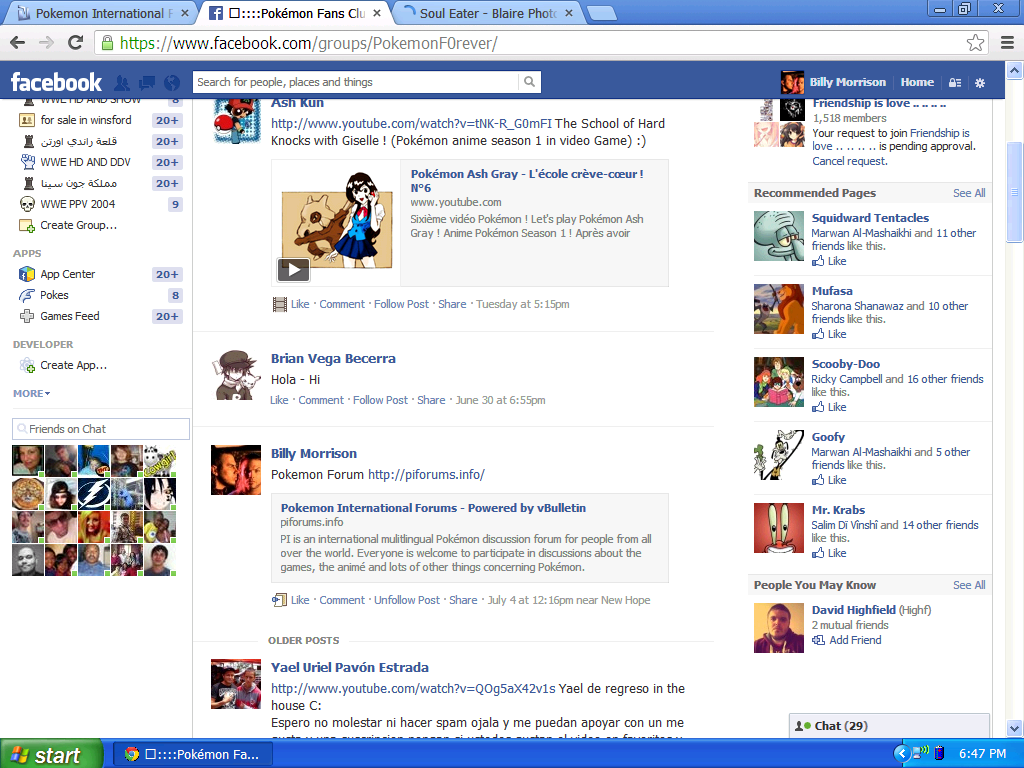Like the Mr. Krabs page

click(x=837, y=553)
